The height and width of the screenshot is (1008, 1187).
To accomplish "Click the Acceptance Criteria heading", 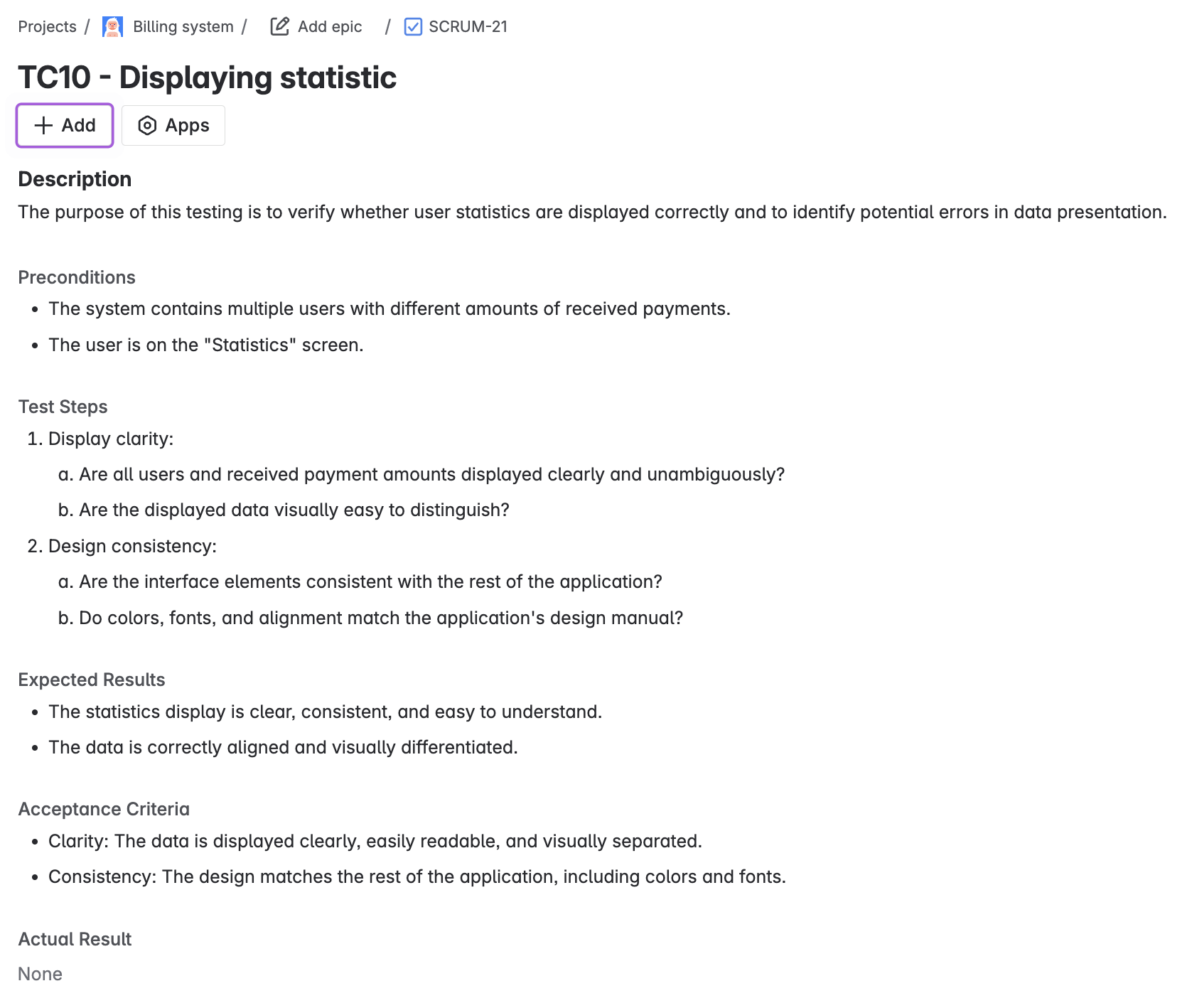I will point(104,809).
